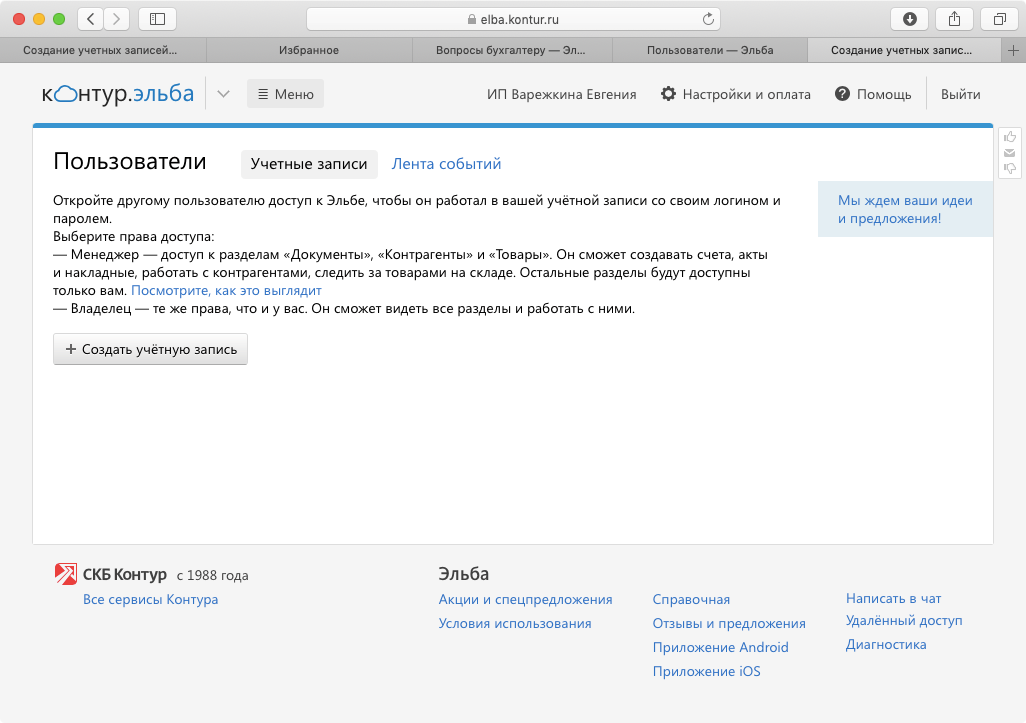This screenshot has width=1026, height=723.
Task: Select the Учетные записи tab
Action: [309, 164]
